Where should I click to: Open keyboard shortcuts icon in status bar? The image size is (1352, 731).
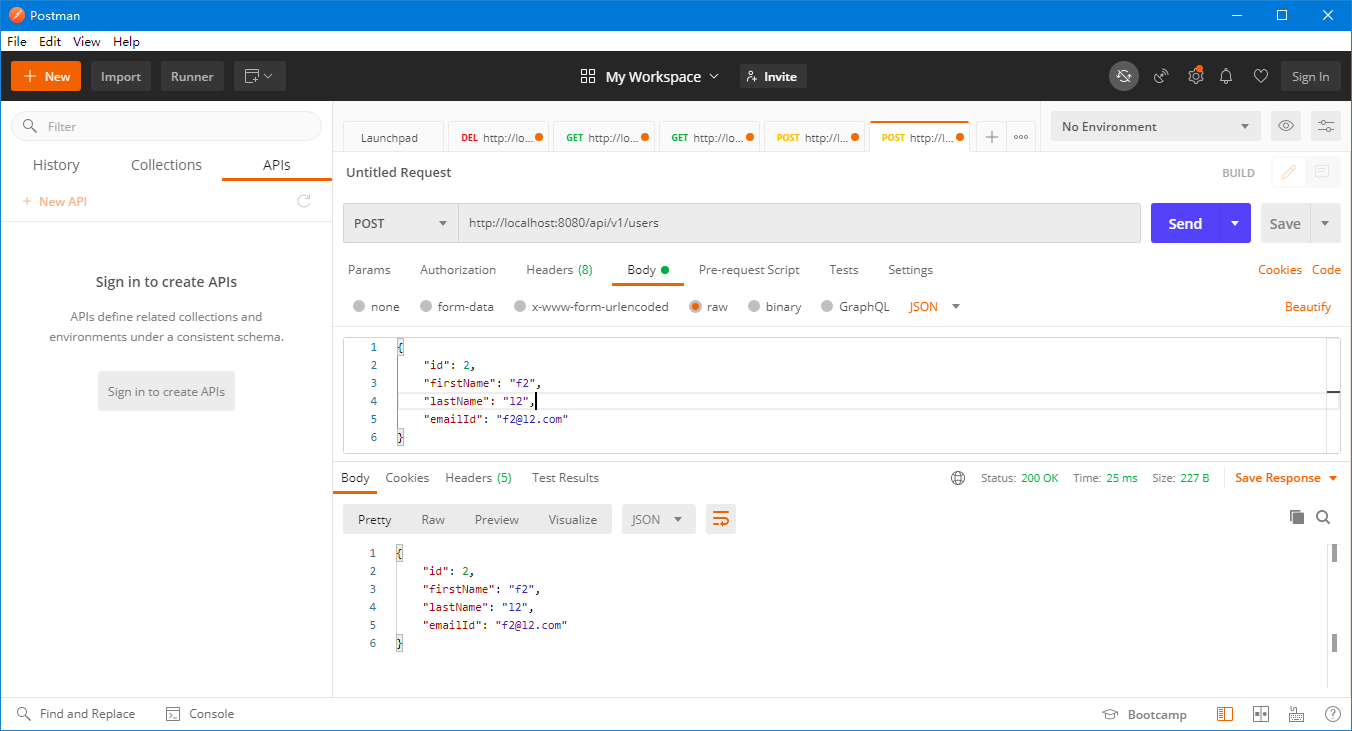tap(1297, 714)
